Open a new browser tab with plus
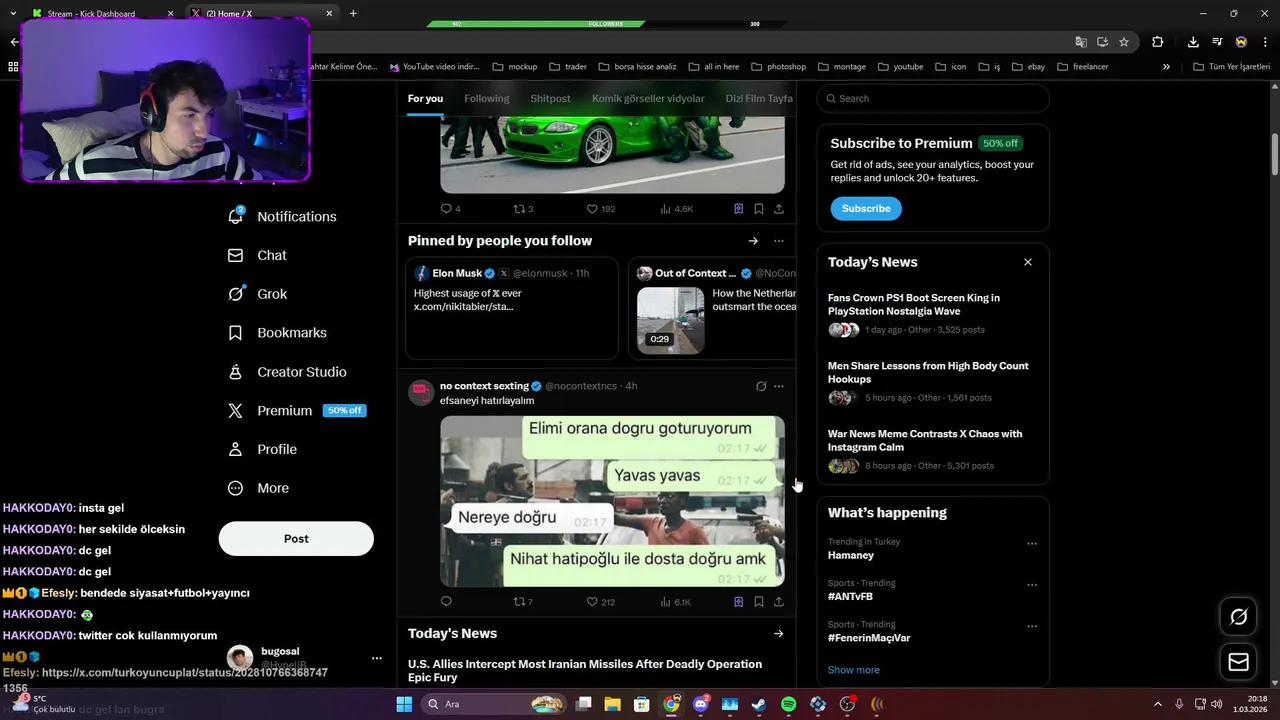The height and width of the screenshot is (720, 1280). [353, 14]
